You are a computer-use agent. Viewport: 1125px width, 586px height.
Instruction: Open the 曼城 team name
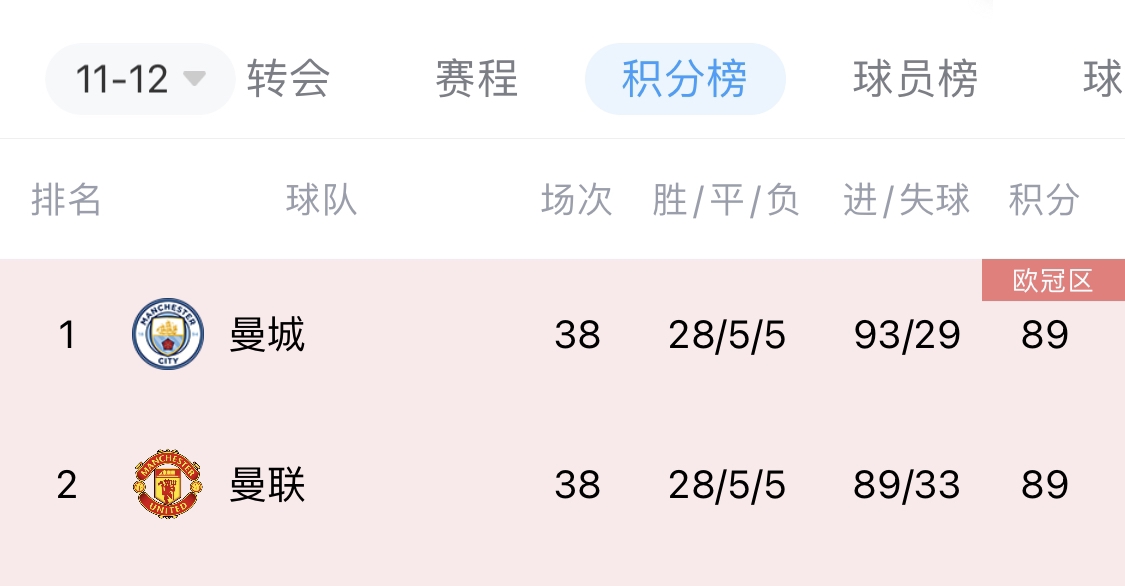pyautogui.click(x=267, y=334)
